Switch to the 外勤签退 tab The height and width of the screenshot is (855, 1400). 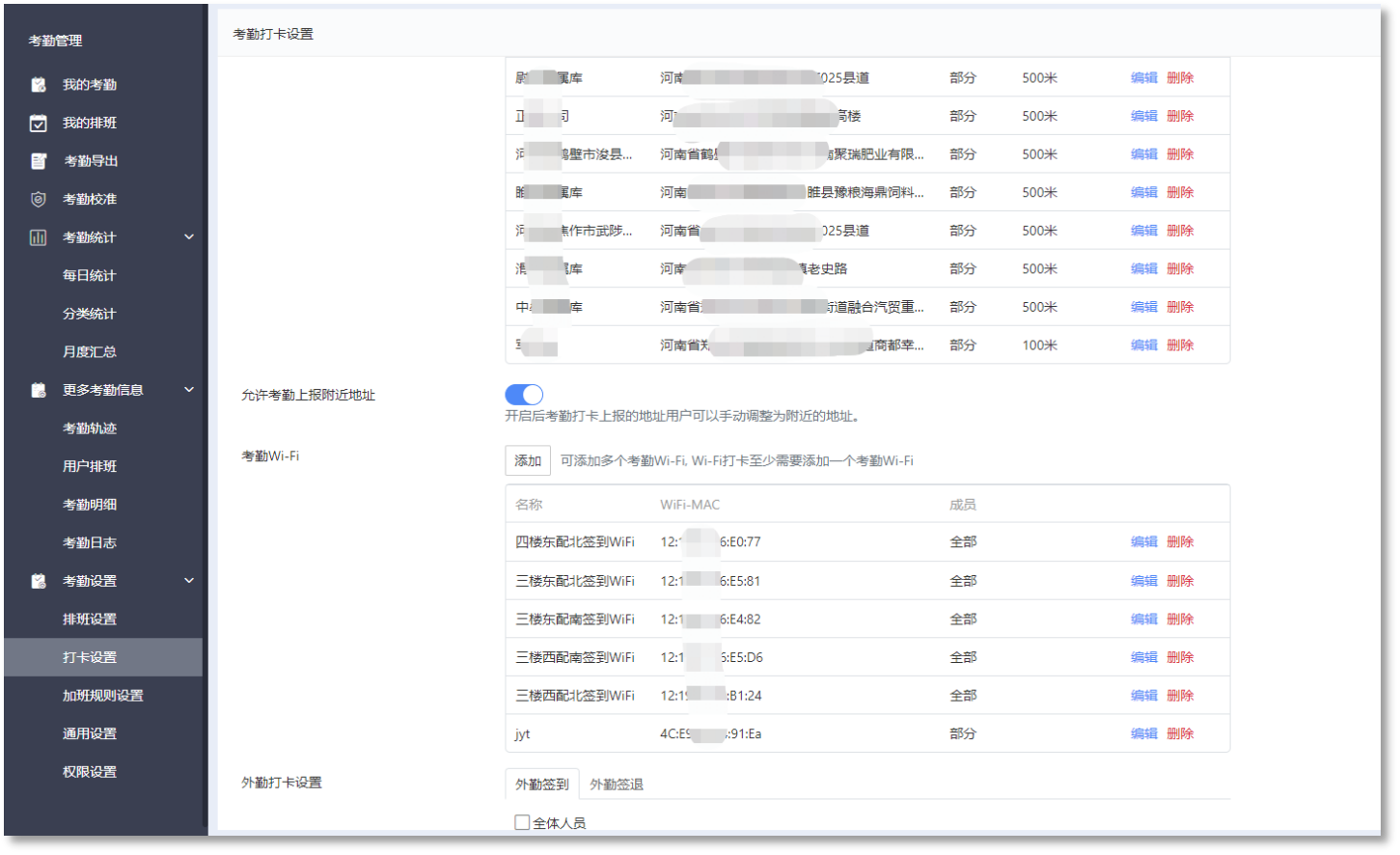pyautogui.click(x=617, y=786)
